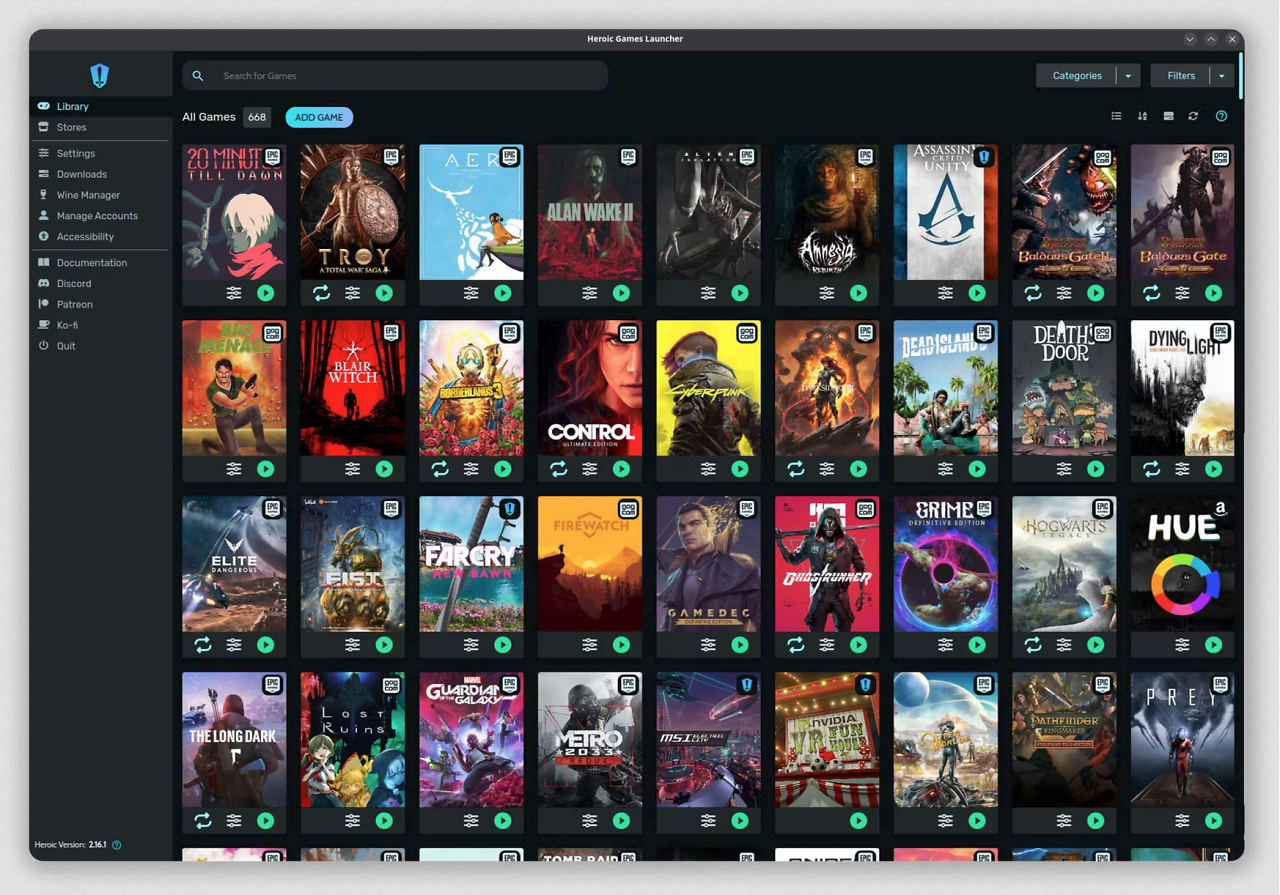Play Guardians of the Galaxy
Screen dimensions: 1280x895
pyautogui.click(x=503, y=821)
